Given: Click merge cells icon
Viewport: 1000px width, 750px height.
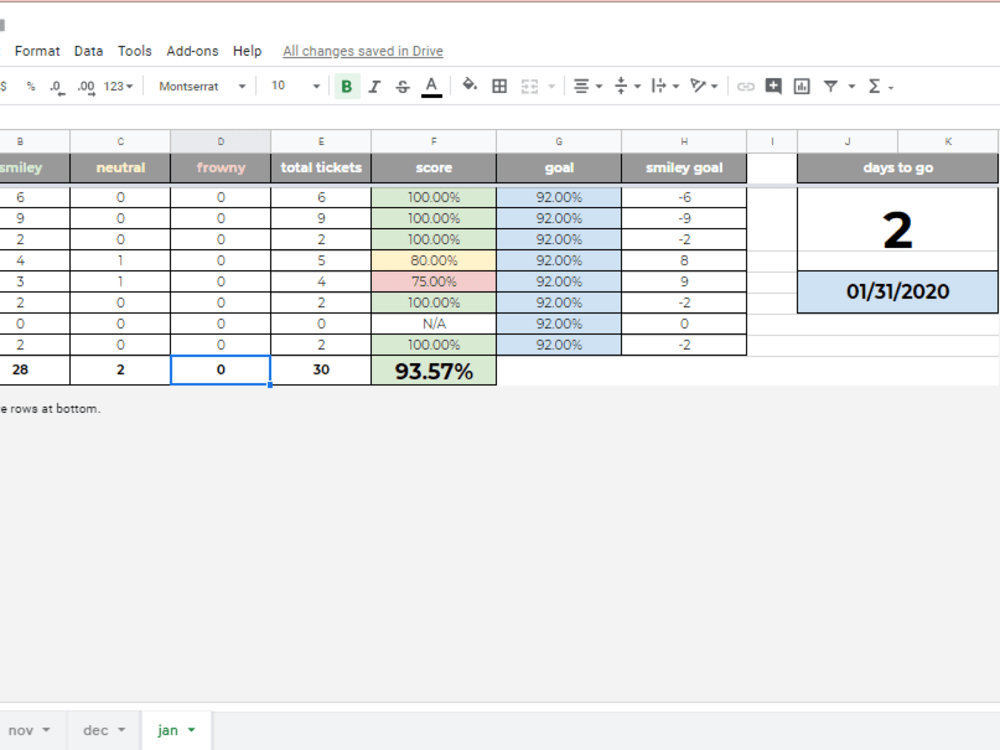Looking at the screenshot, I should (530, 86).
